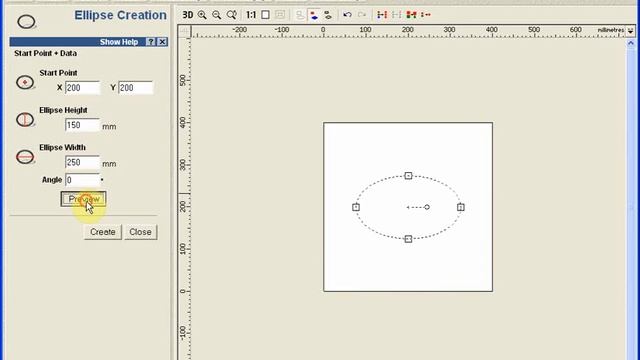Screen dimensions: 640x360
Task: Click the ruler origin corner box
Action: coord(184,31)
